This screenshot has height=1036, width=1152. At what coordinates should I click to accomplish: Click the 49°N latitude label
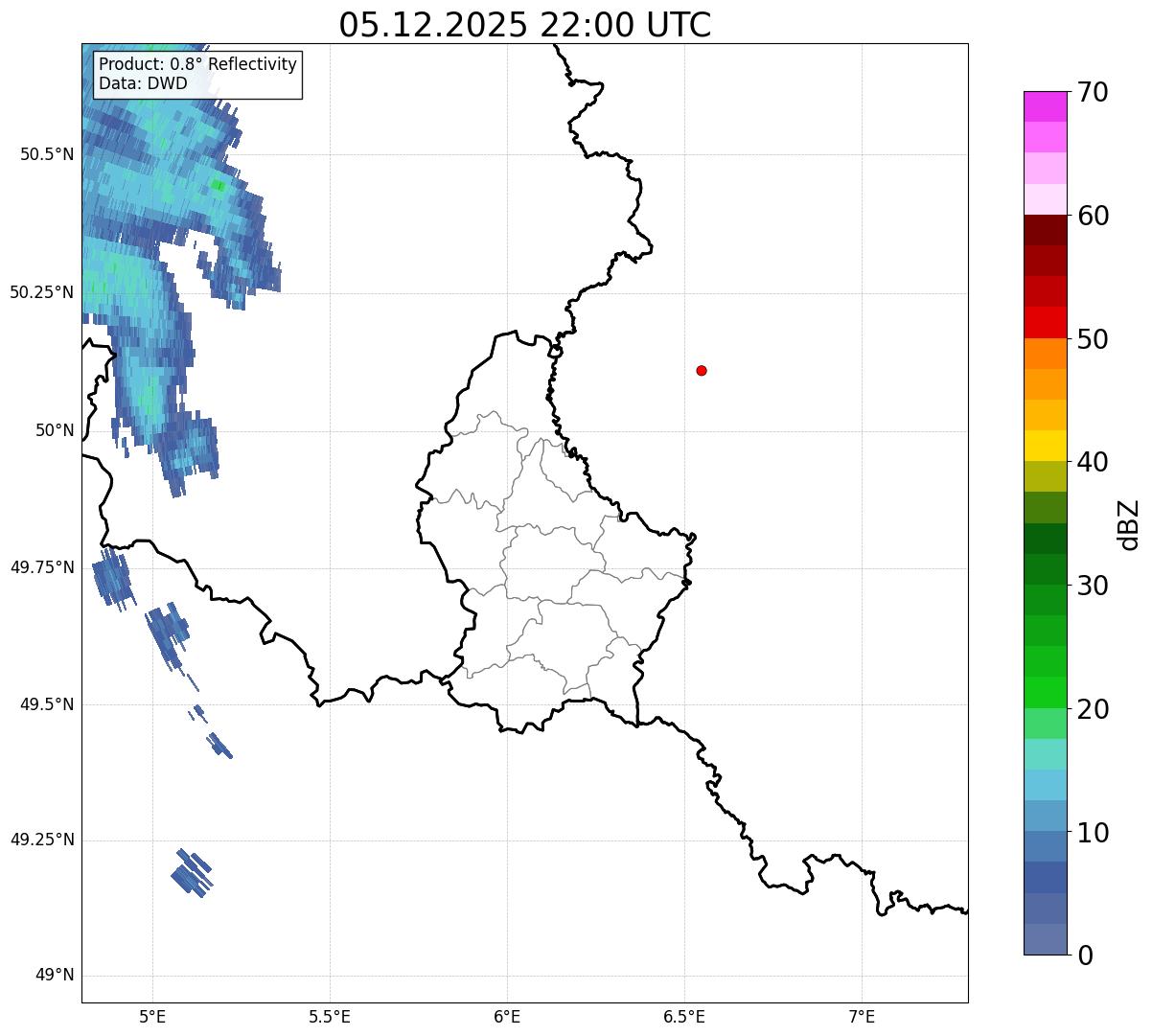pos(55,976)
